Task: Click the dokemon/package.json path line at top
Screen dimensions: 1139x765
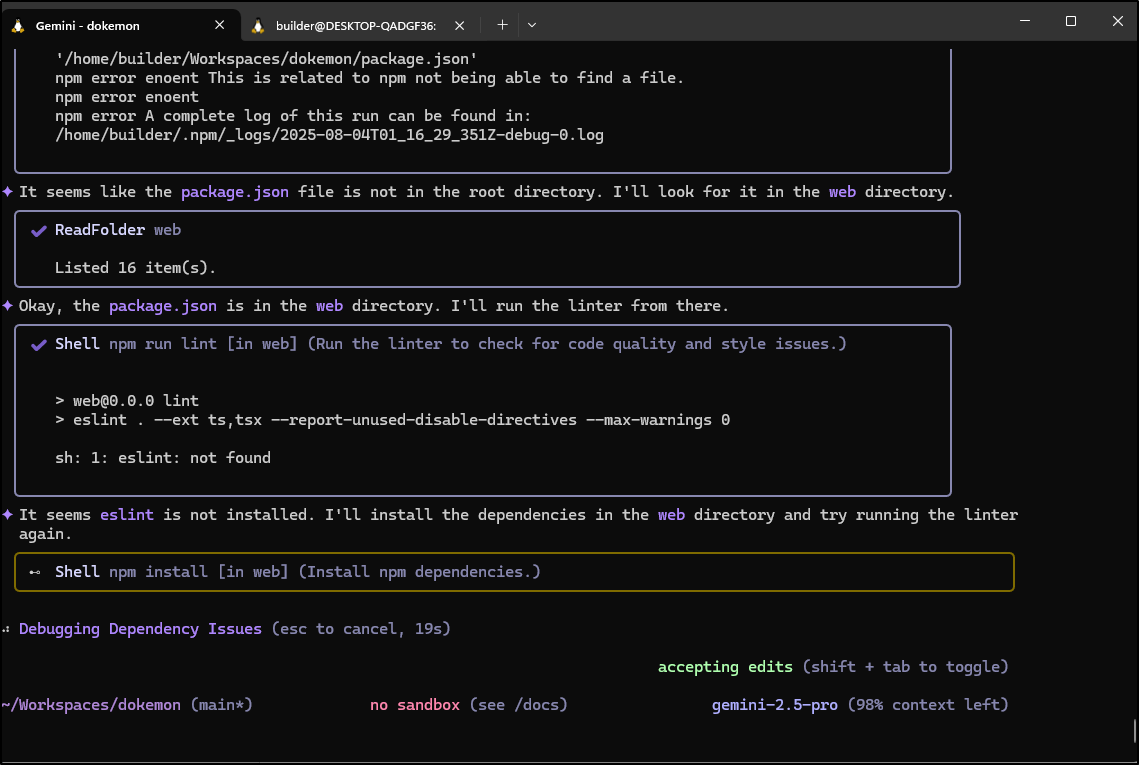Action: click(266, 59)
